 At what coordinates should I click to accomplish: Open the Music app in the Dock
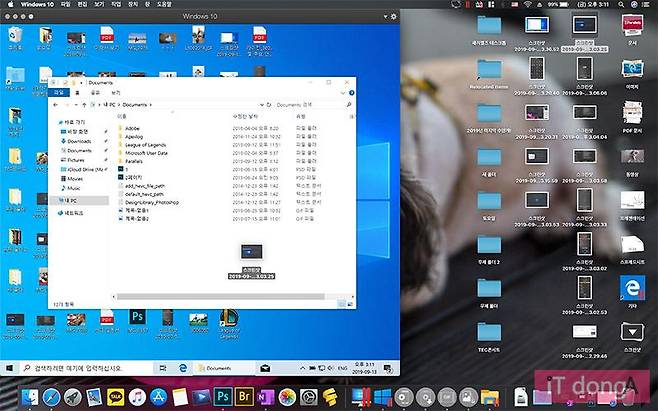tap(137, 397)
